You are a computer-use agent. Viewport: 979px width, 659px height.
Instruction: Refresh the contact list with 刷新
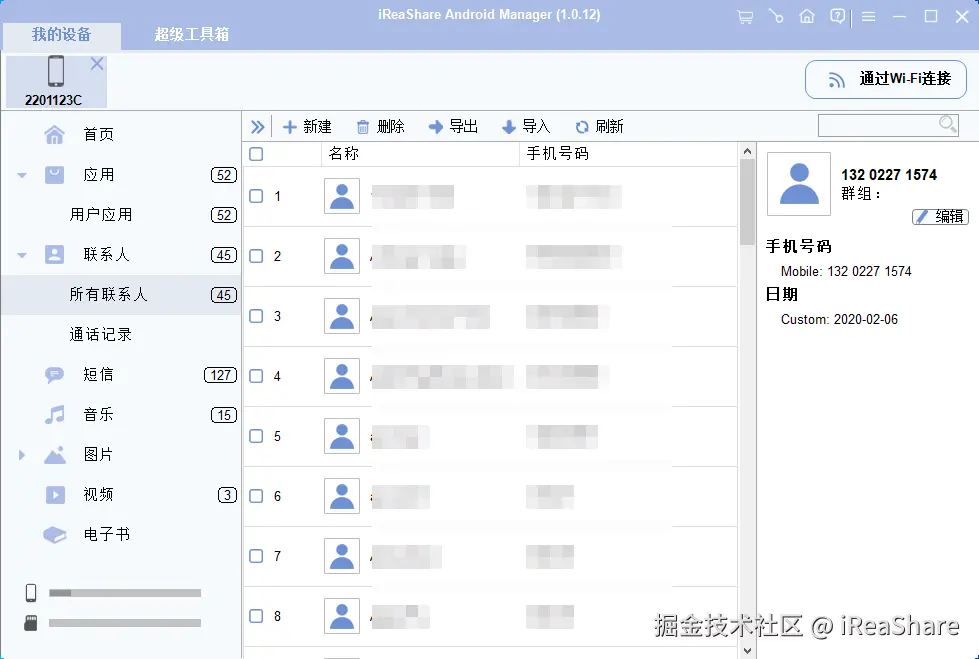(599, 126)
